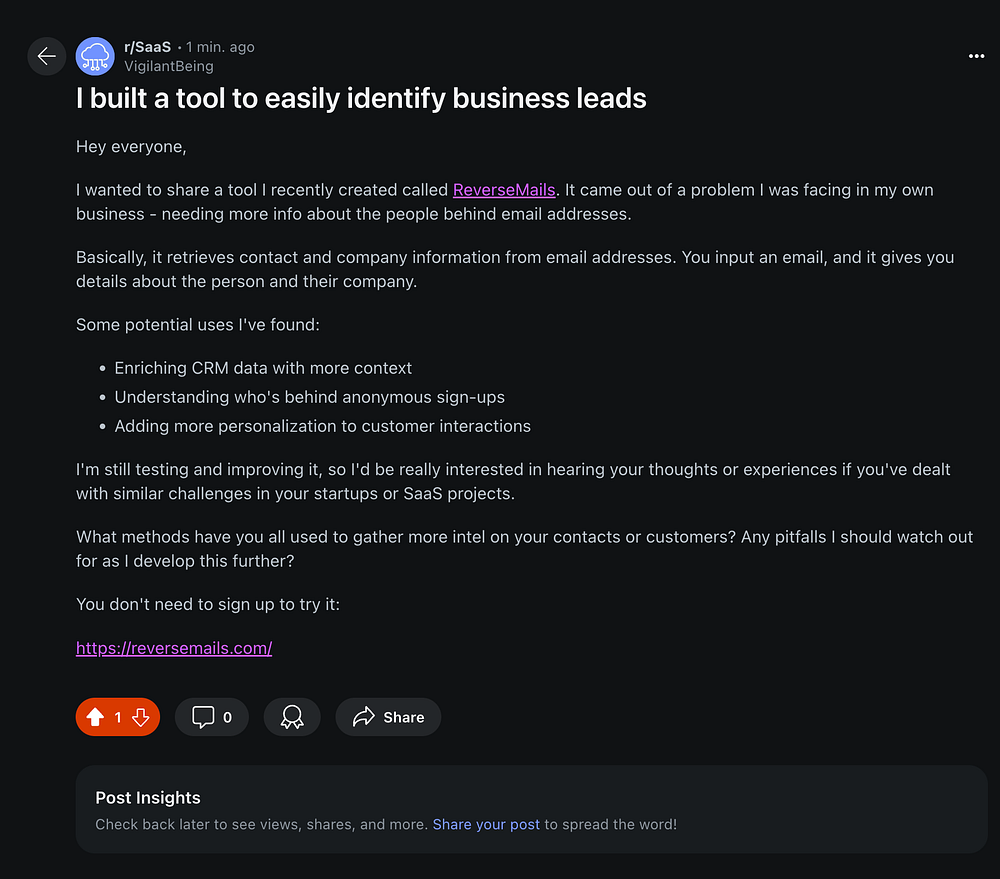
Task: Click the "1 min. ago" timestamp
Action: (220, 47)
